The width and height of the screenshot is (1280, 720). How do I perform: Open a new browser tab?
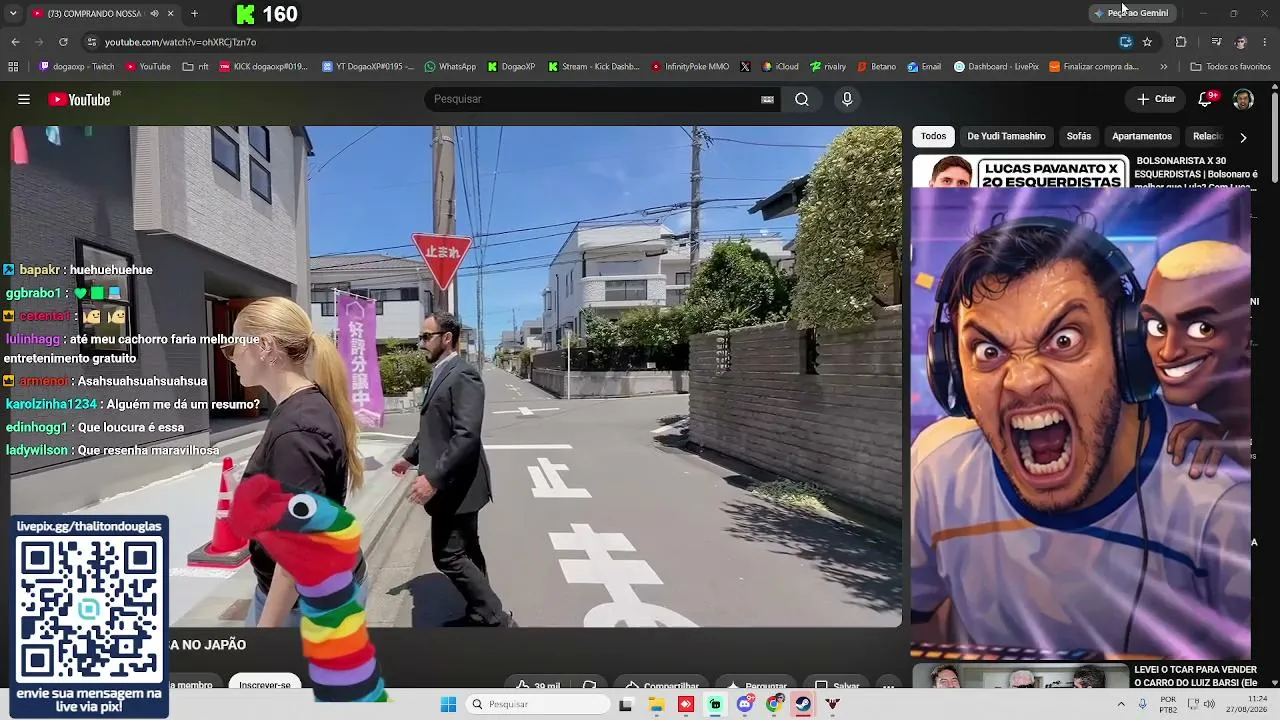pyautogui.click(x=194, y=14)
